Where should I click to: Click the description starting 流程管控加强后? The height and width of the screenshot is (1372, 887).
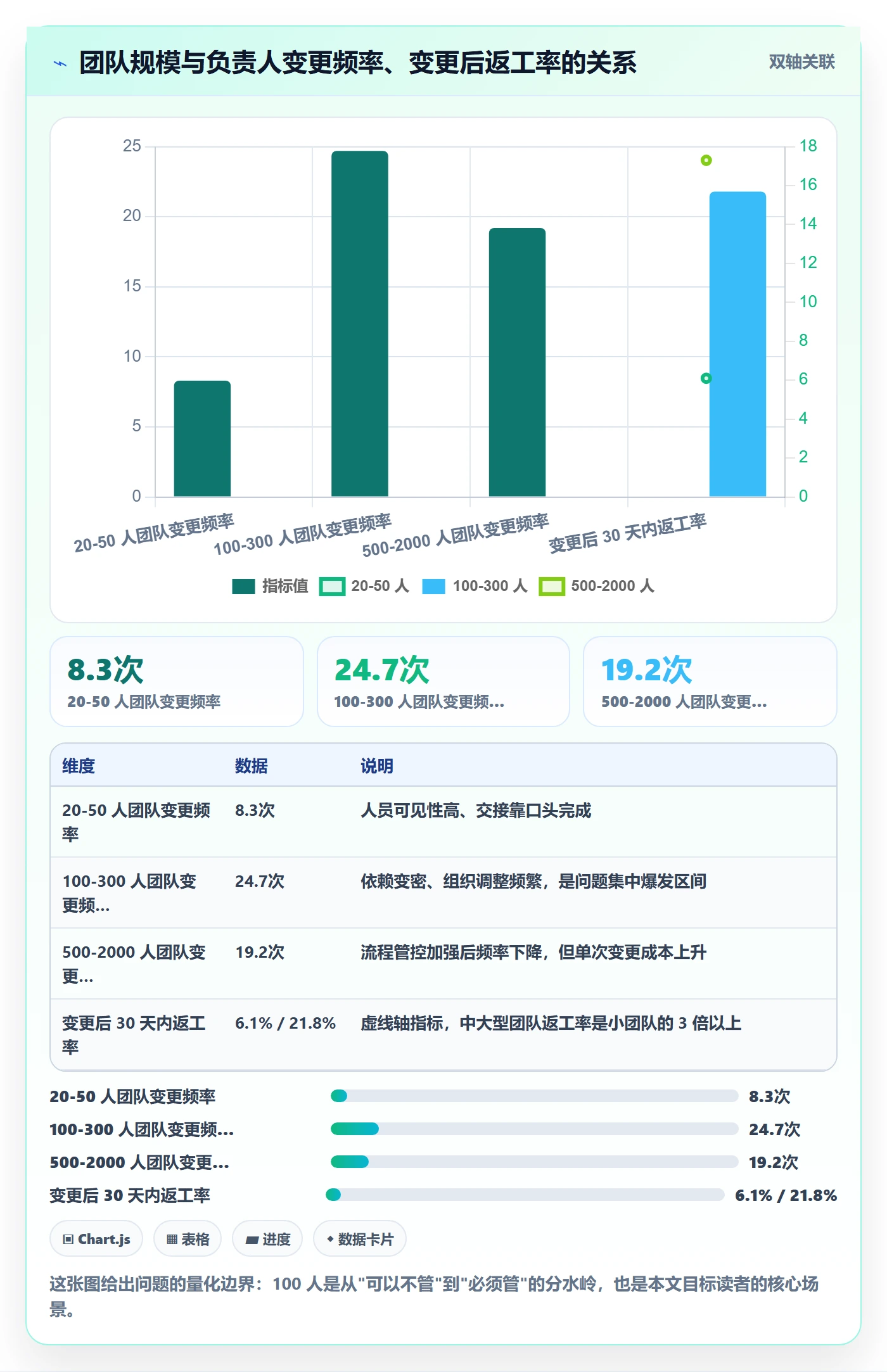(x=533, y=952)
